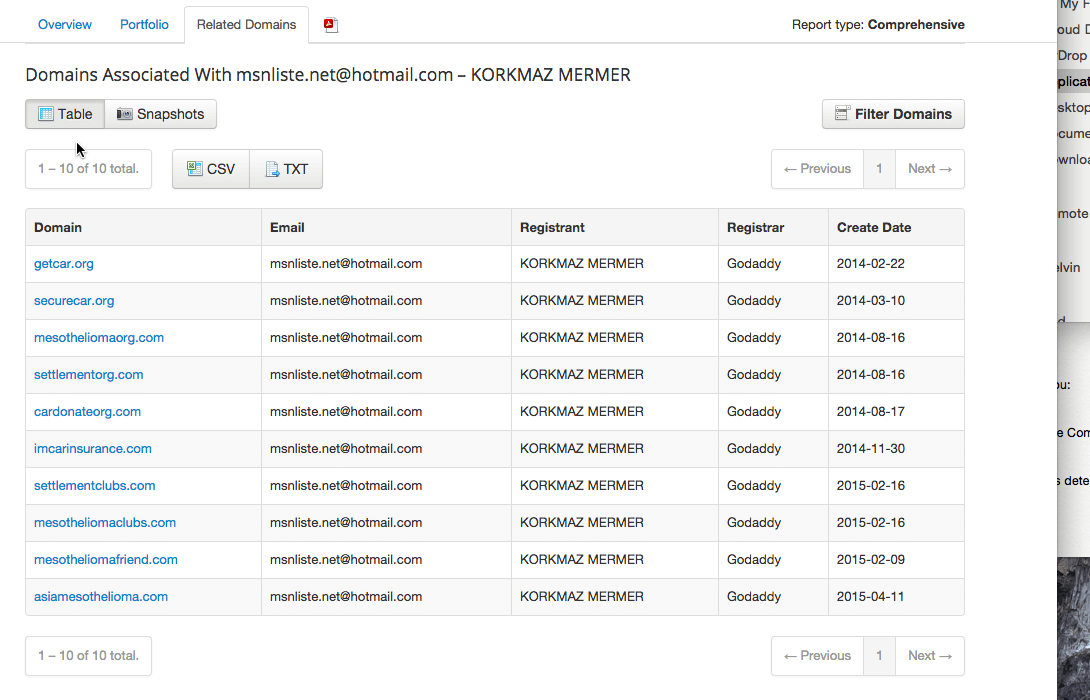Select page 1 in the pagination control
Image resolution: width=1090 pixels, height=700 pixels.
click(878, 168)
